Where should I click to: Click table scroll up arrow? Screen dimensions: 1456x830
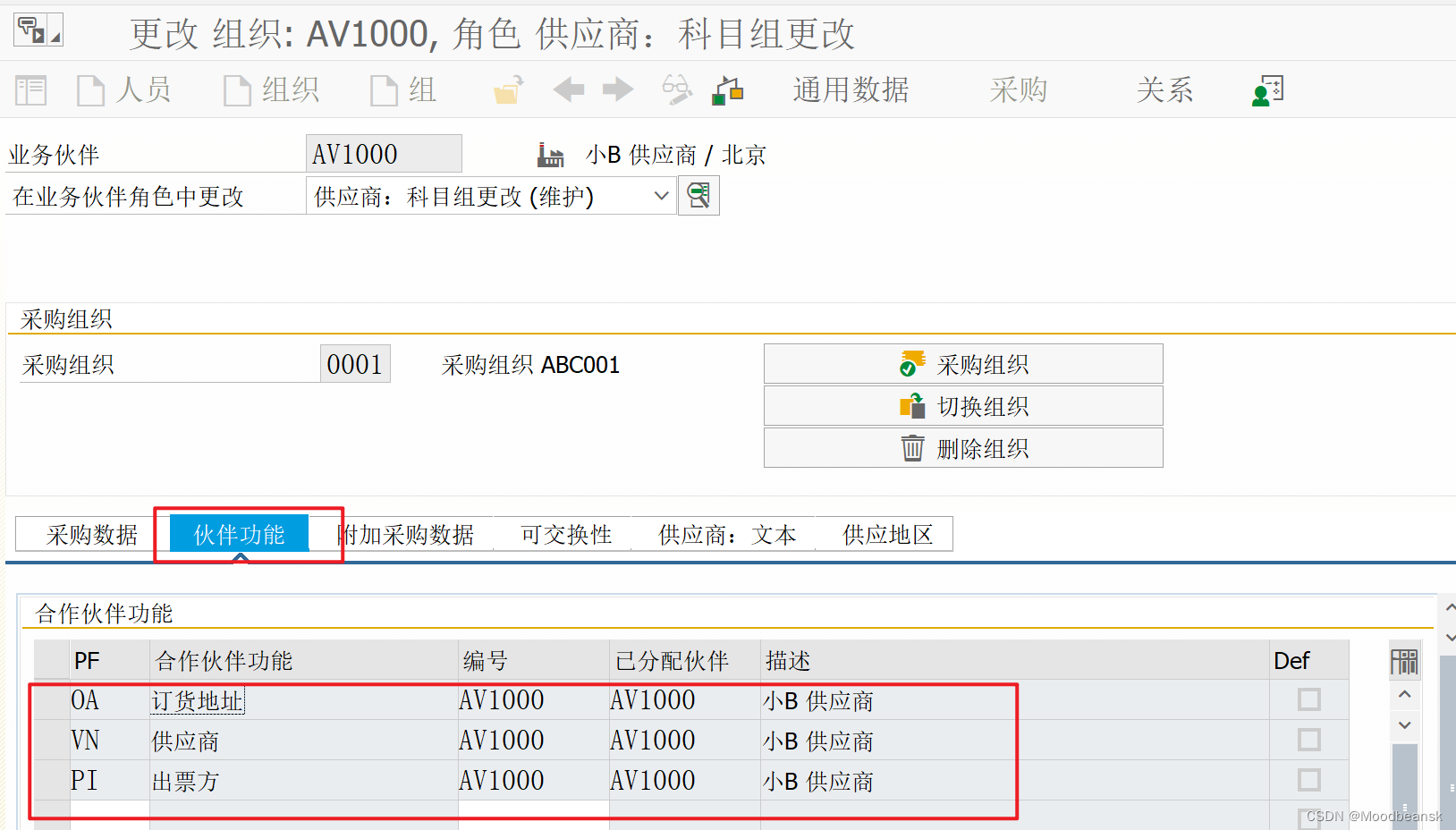pyautogui.click(x=1405, y=694)
